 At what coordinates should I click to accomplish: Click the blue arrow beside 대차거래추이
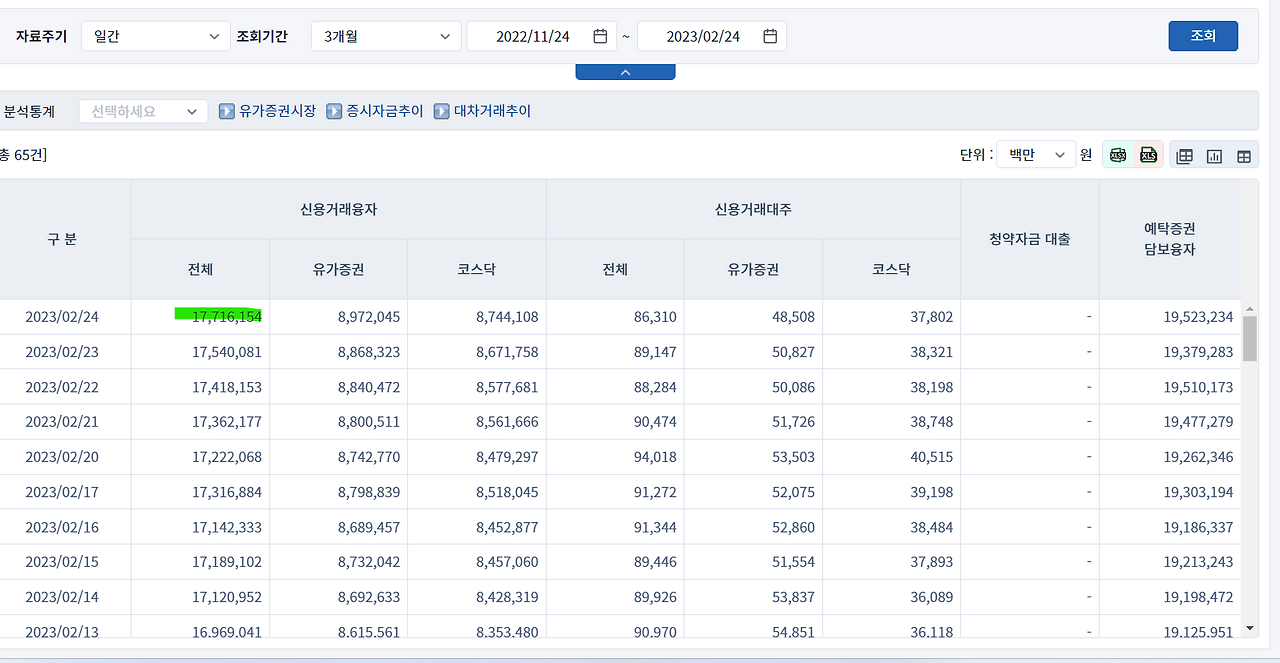(x=442, y=111)
